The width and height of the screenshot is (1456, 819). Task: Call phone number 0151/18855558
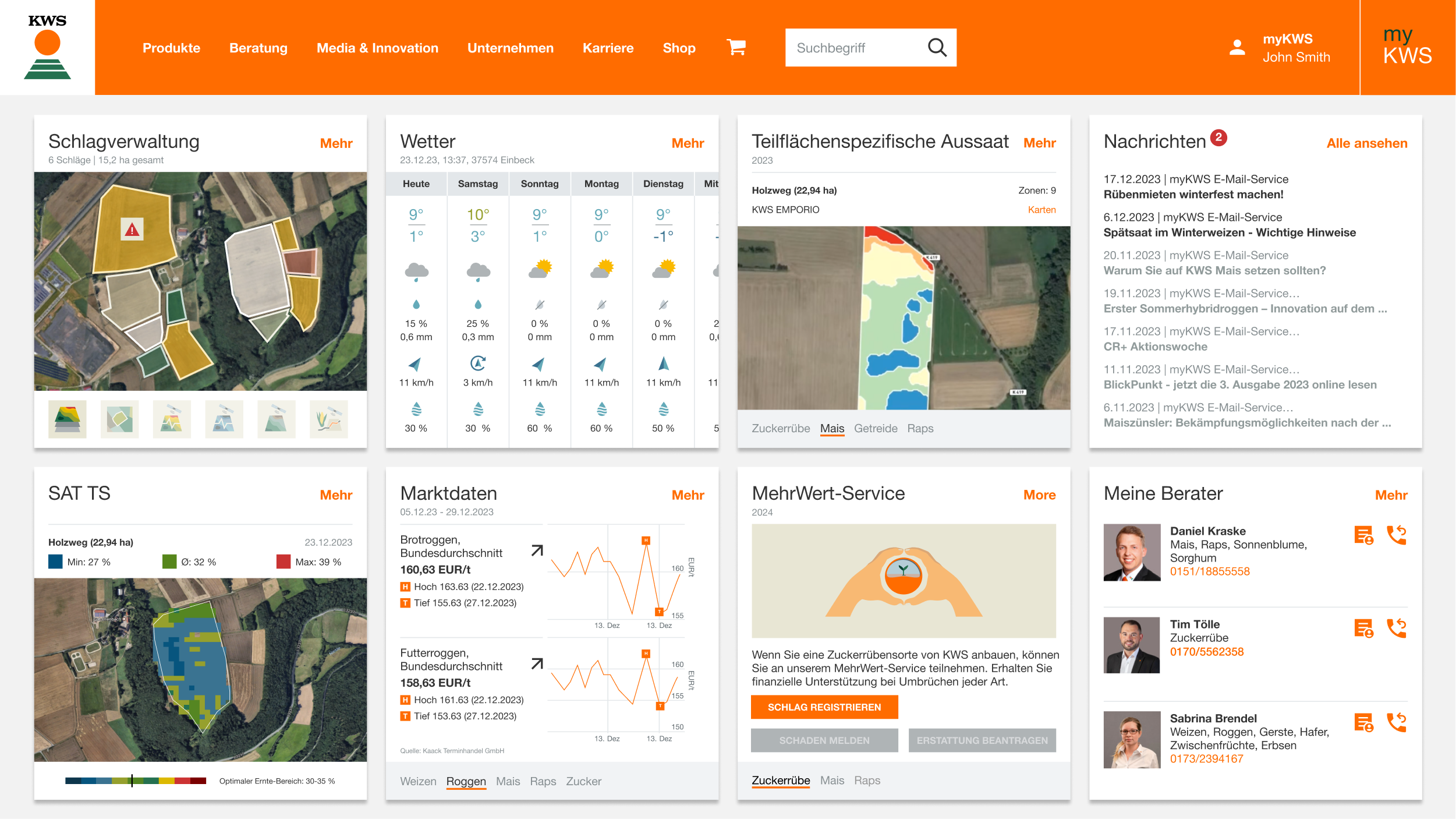pos(1210,571)
